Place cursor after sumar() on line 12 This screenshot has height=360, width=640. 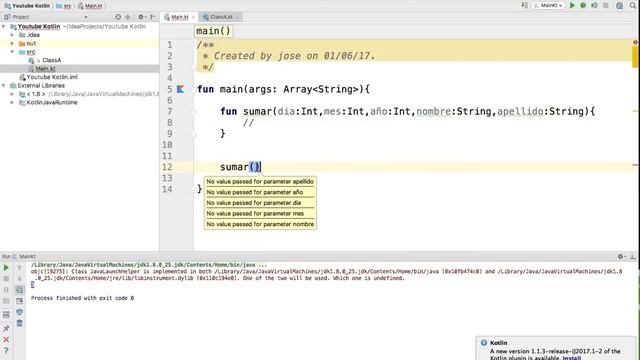coord(261,167)
